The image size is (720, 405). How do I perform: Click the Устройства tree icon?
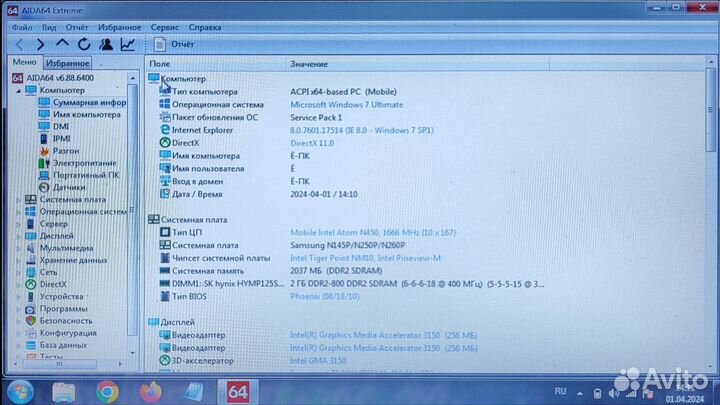coord(31,297)
